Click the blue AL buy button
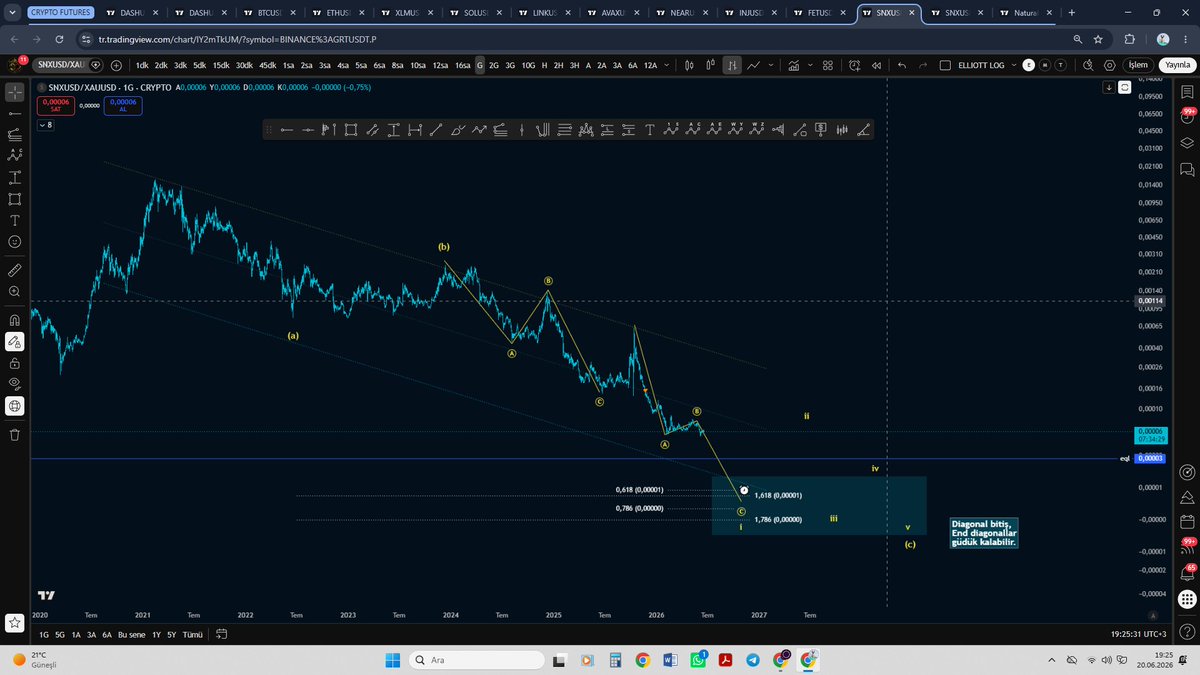 pos(123,105)
